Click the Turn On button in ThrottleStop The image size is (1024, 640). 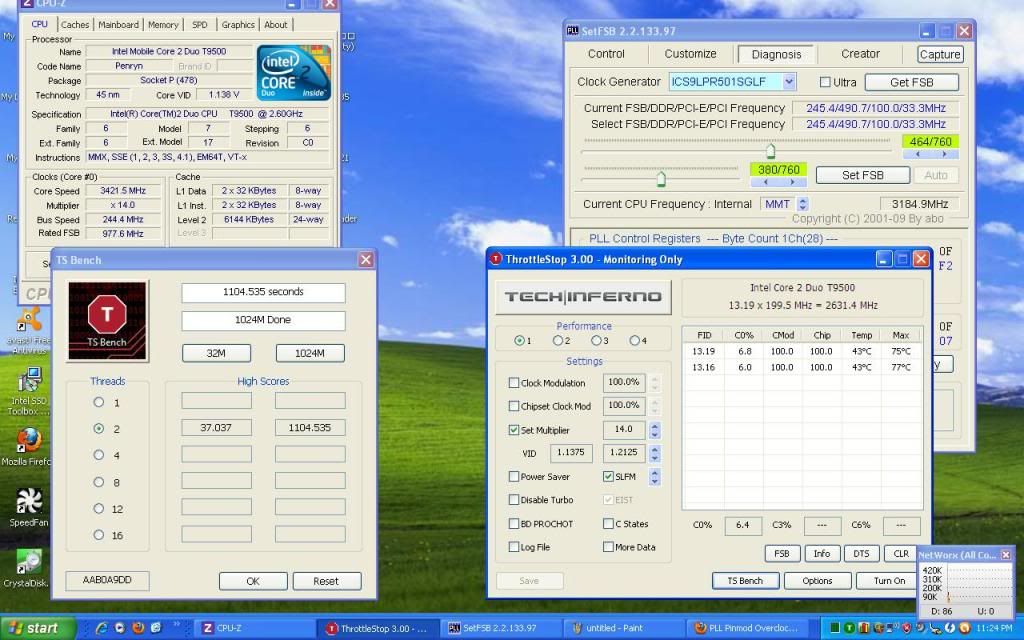tap(889, 581)
